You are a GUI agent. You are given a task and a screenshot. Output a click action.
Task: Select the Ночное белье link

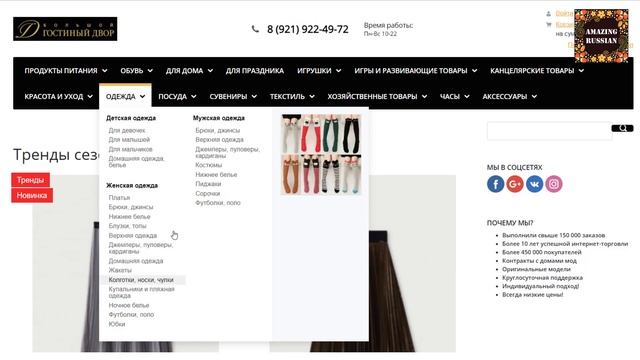[129, 305]
